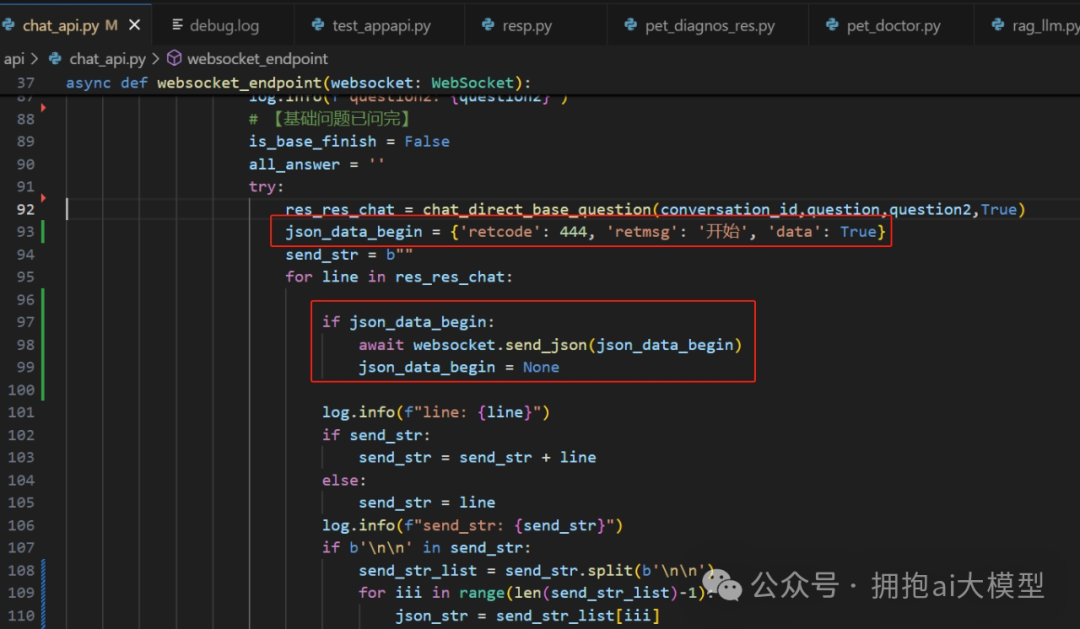This screenshot has height=629, width=1080.
Task: Click the debug.log tab file icon
Action: coord(177,25)
